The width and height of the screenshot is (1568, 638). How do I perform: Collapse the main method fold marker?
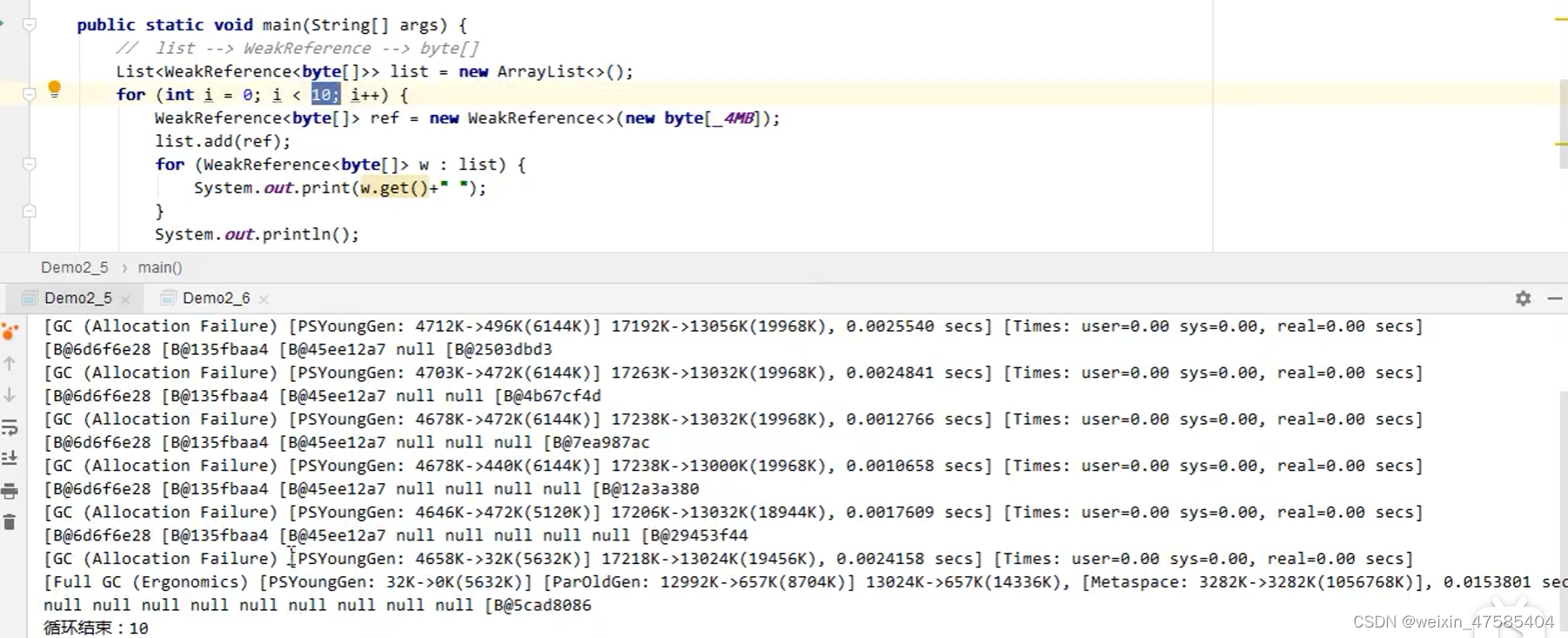[x=29, y=25]
